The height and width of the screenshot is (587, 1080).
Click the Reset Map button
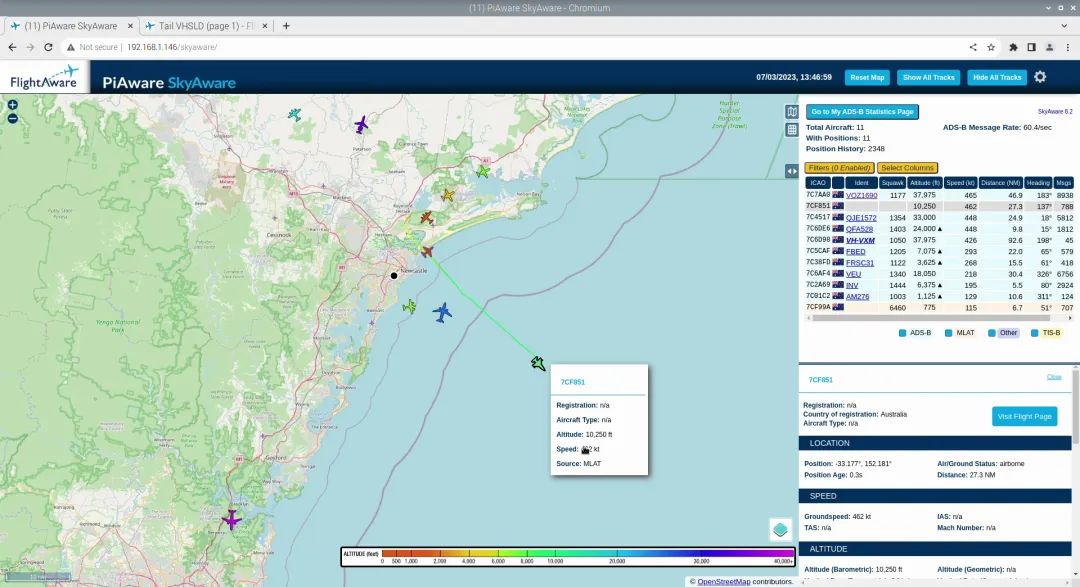tap(867, 77)
